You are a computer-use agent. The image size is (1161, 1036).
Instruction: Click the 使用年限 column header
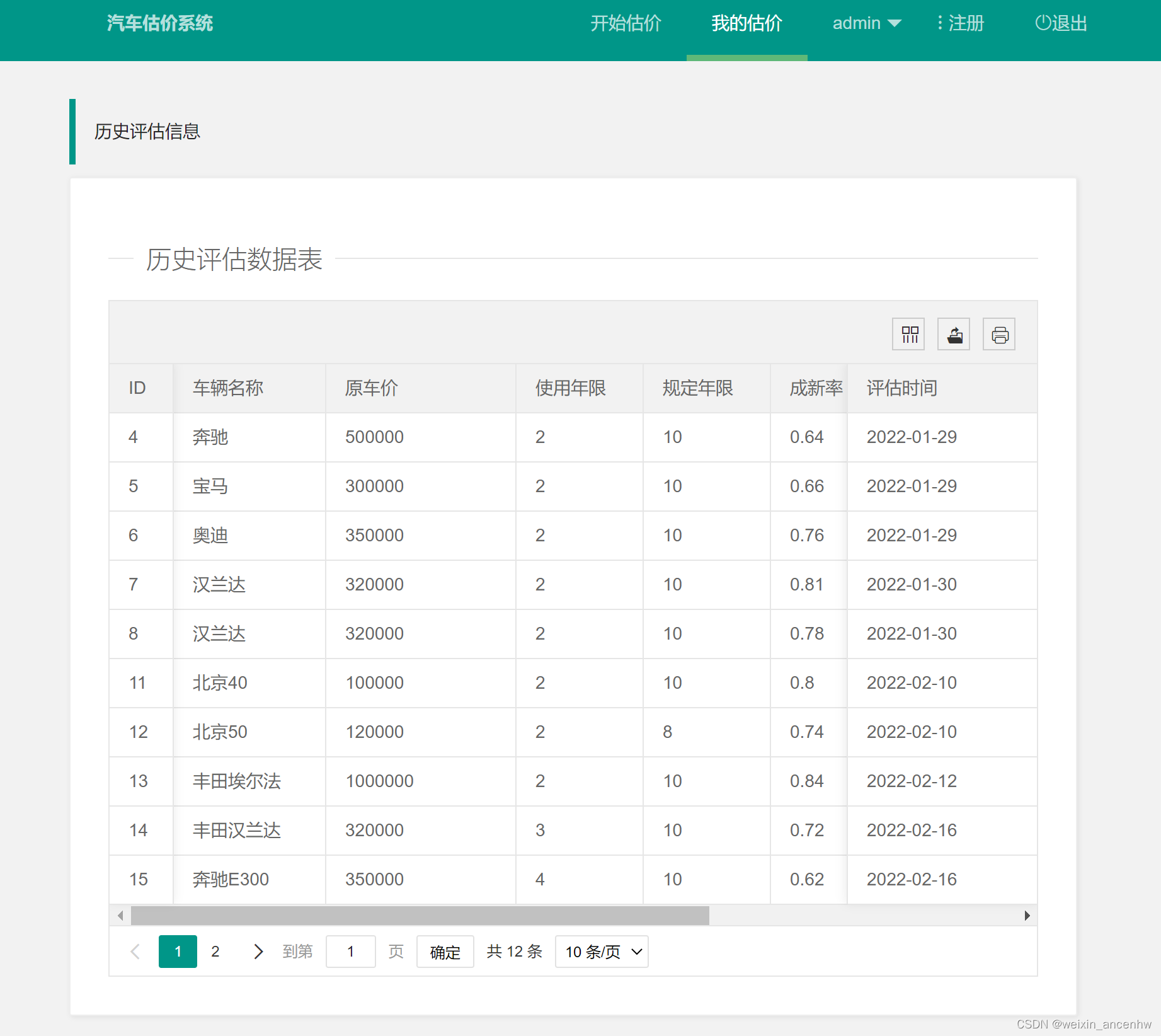[580, 388]
